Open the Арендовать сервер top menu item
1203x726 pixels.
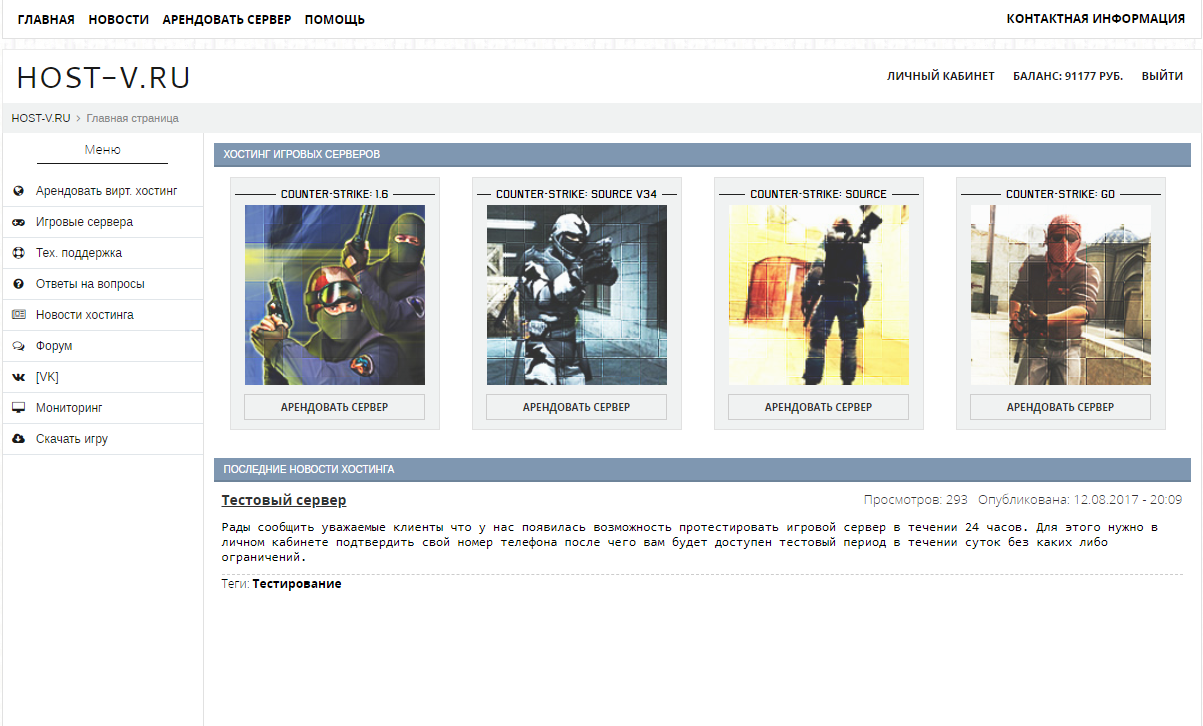pyautogui.click(x=227, y=20)
